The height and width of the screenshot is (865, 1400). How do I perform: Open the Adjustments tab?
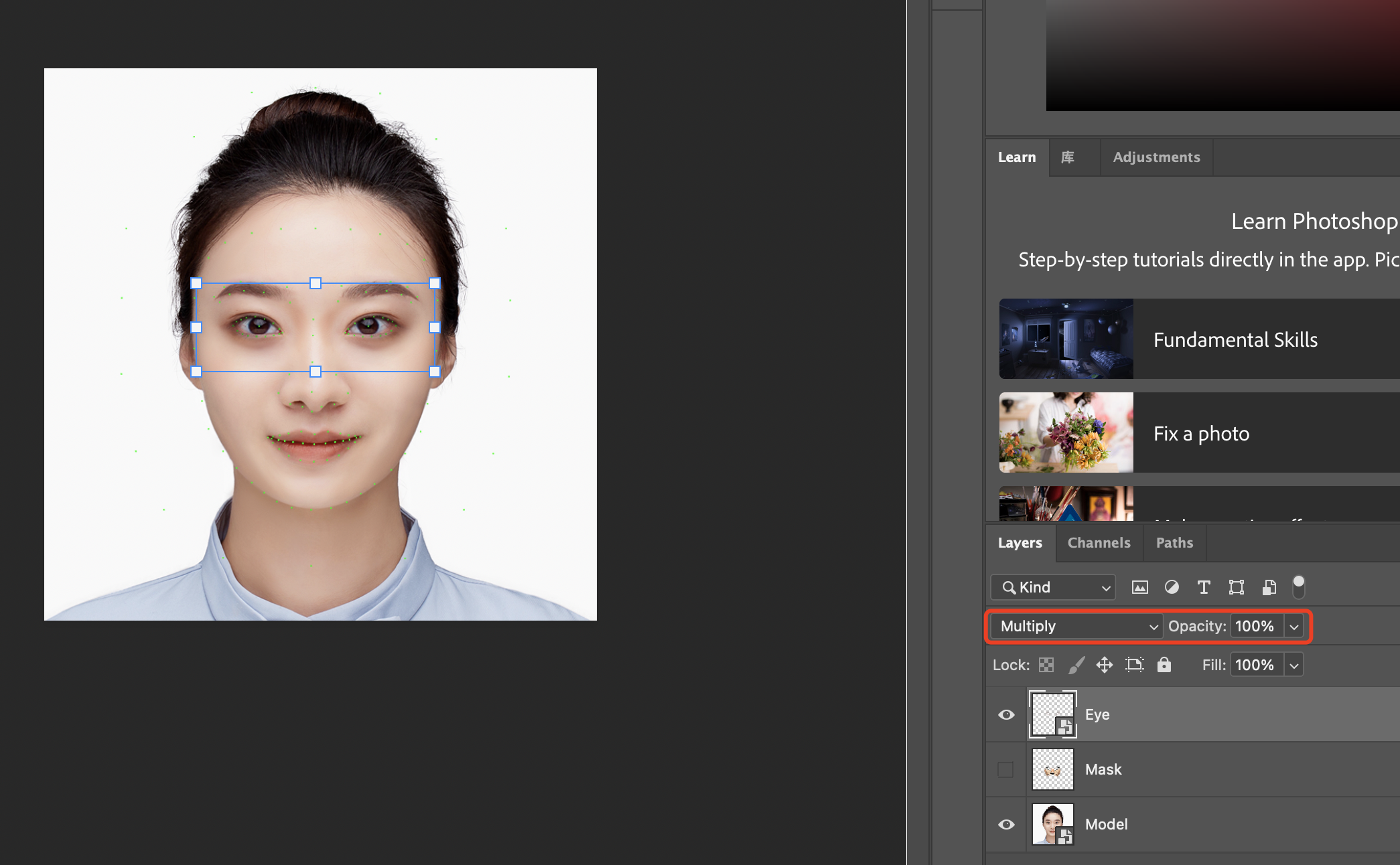(x=1156, y=157)
